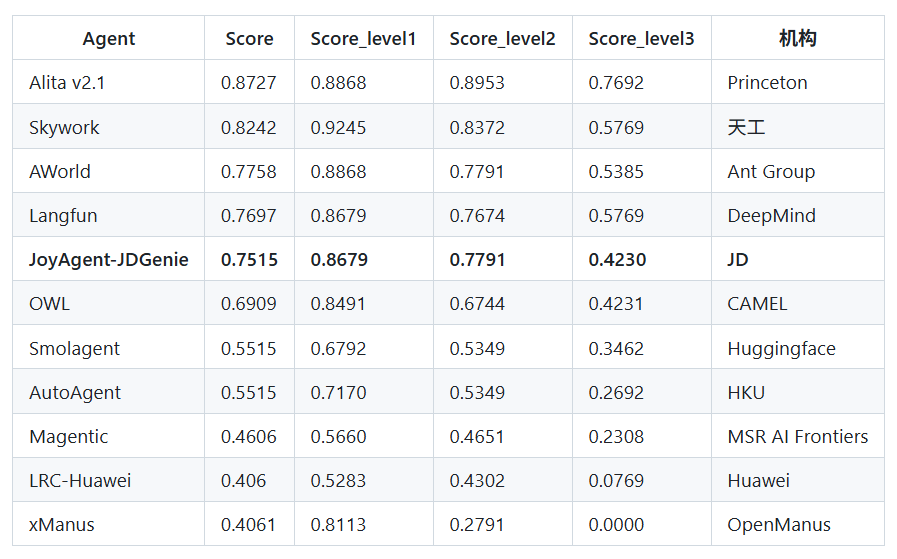Click JoyAgent-JDGenie level2 score 0.7791
Viewport: 897px width, 559px height.
[x=503, y=259]
